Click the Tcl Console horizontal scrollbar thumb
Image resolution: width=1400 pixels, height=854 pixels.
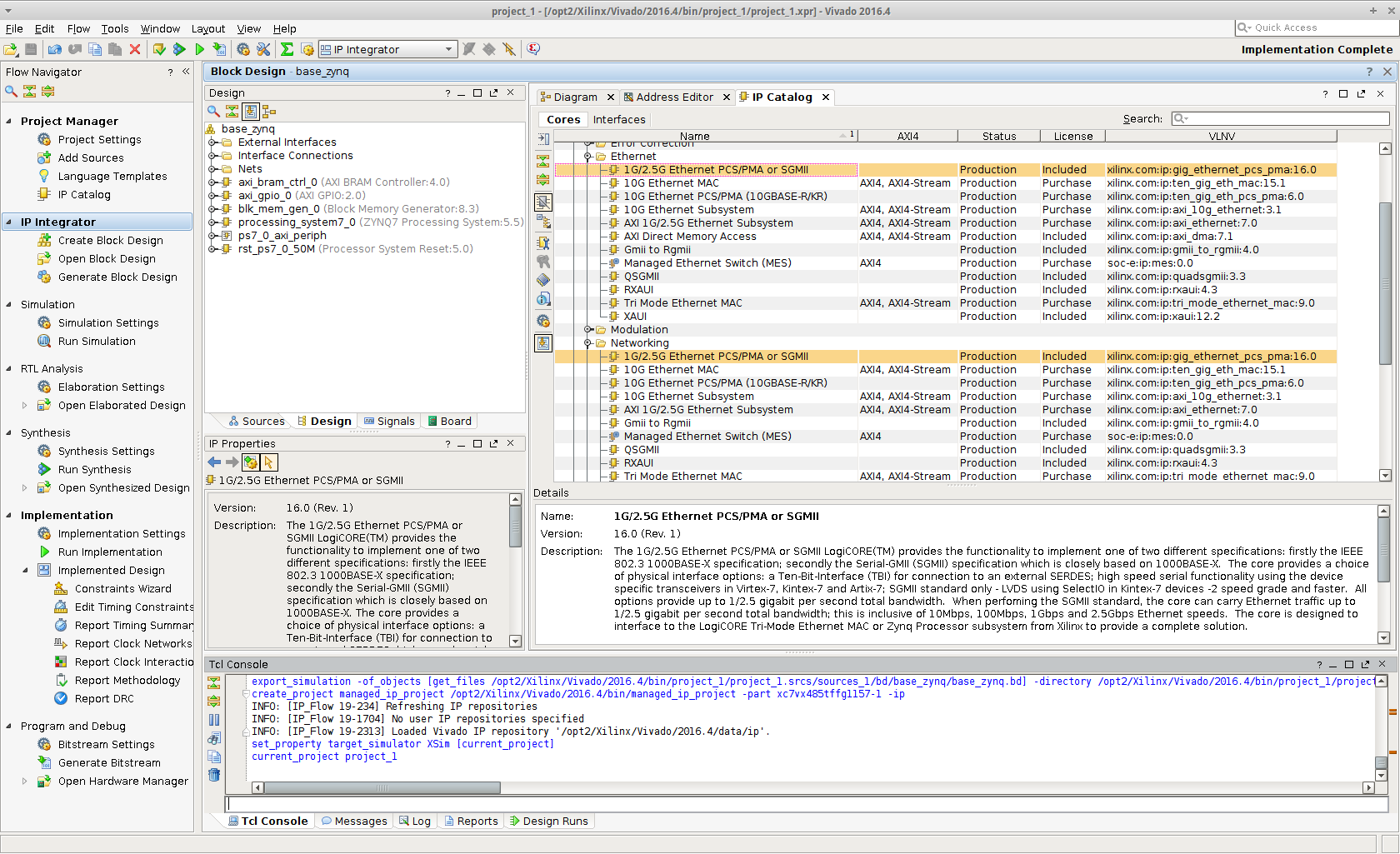[382, 788]
